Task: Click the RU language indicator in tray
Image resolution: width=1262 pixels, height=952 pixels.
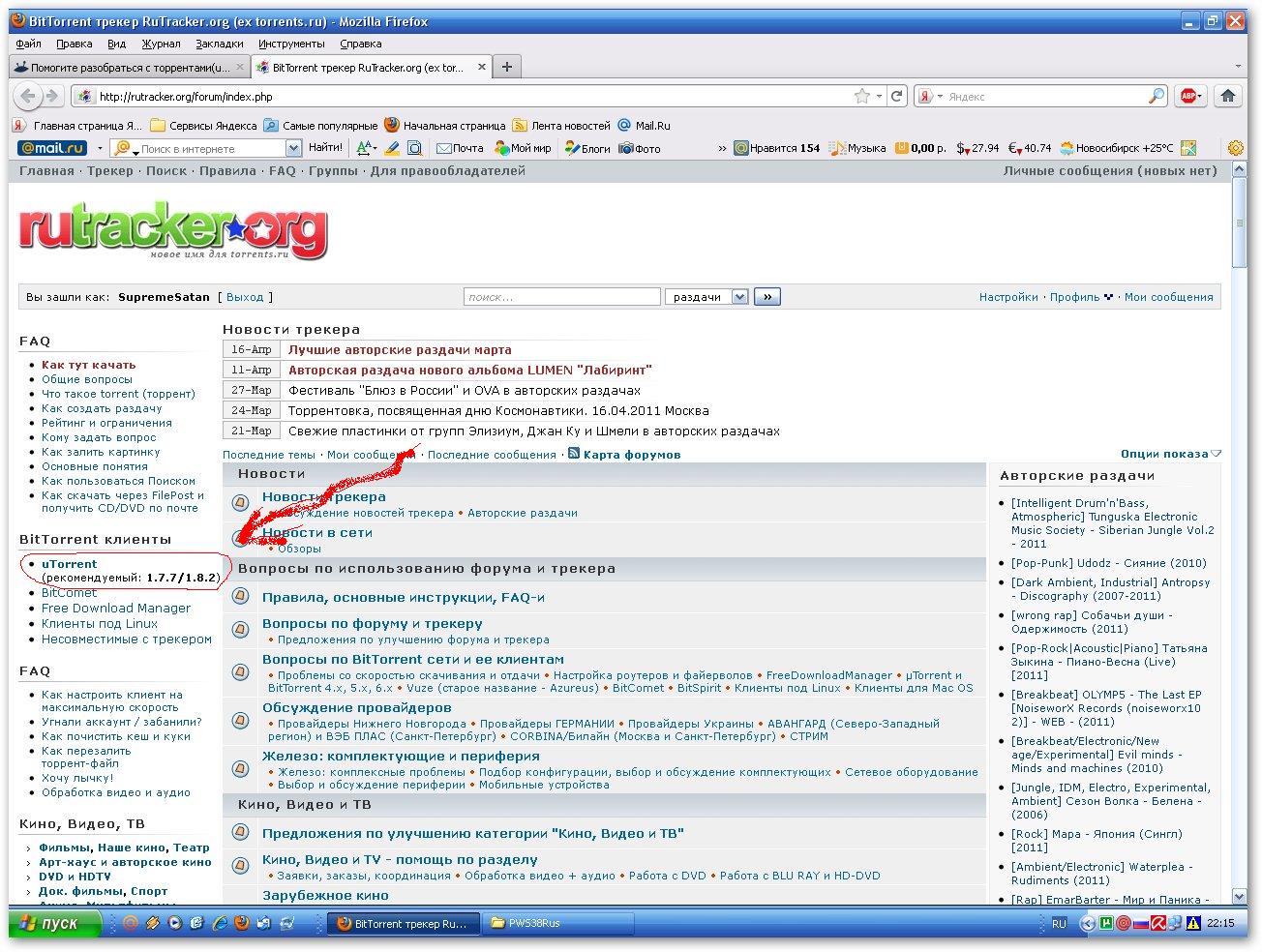Action: [x=1059, y=924]
